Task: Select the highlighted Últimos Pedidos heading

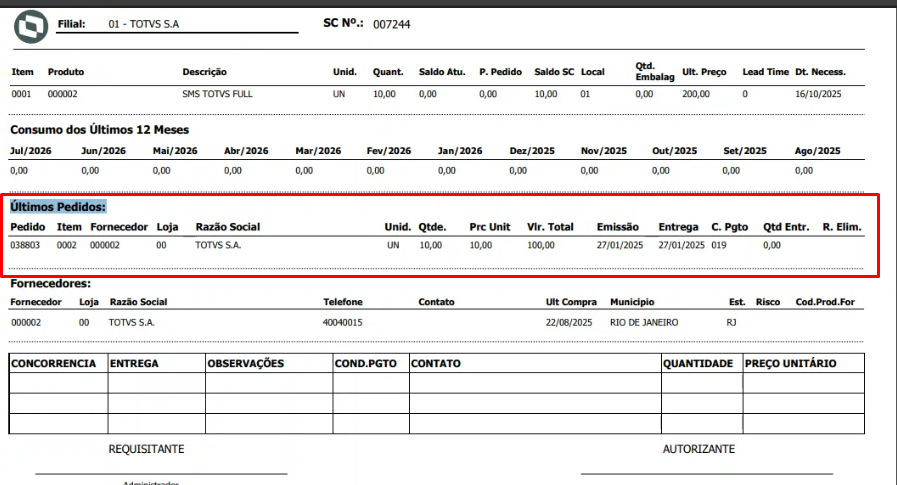Action: pyautogui.click(x=58, y=207)
